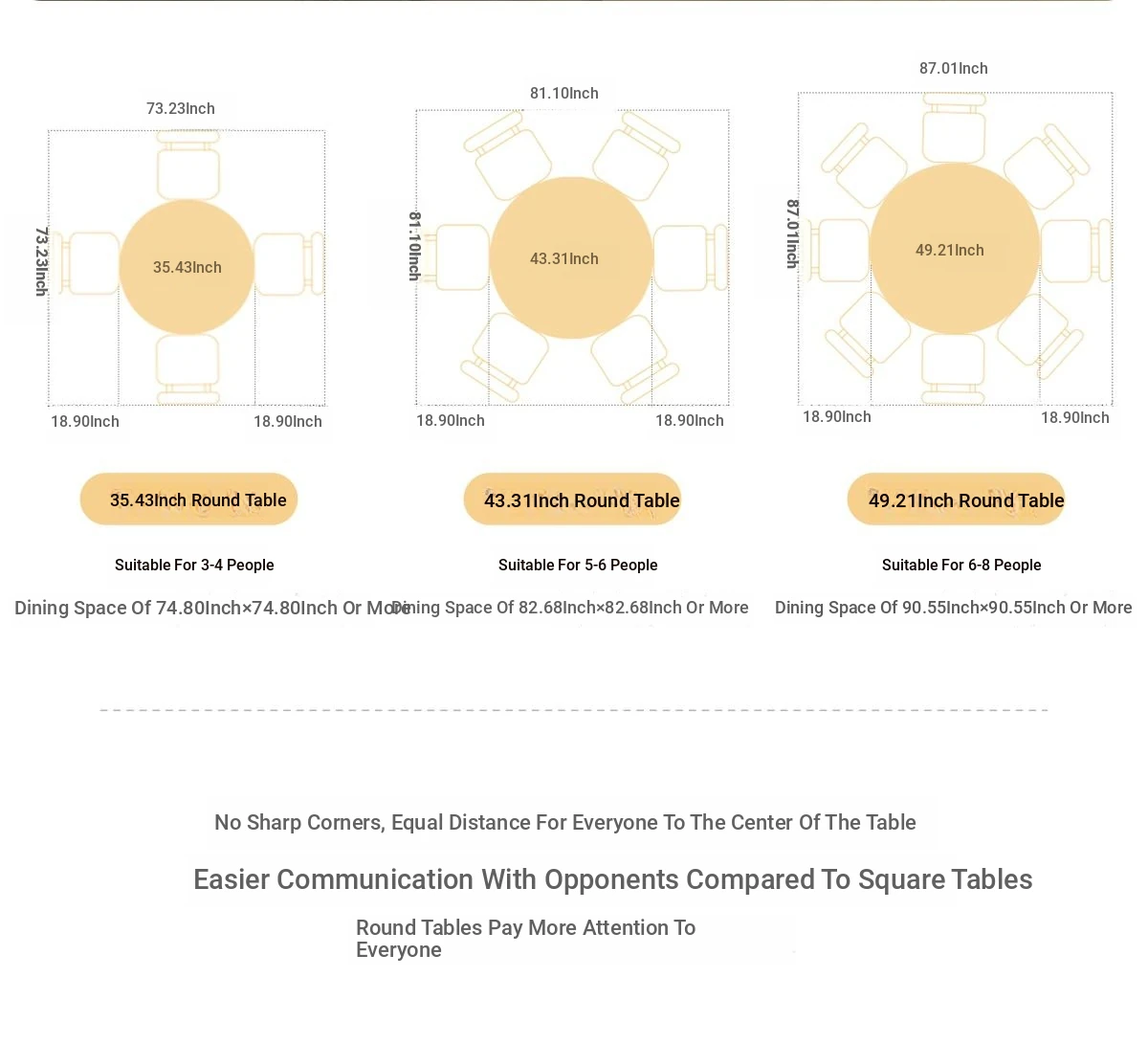Click the Easier Communication With Opponents headline

click(613, 879)
